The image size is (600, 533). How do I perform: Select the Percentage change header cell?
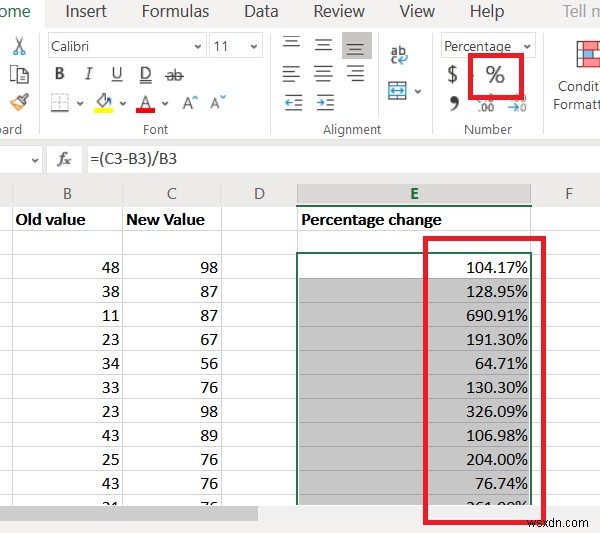tap(414, 219)
